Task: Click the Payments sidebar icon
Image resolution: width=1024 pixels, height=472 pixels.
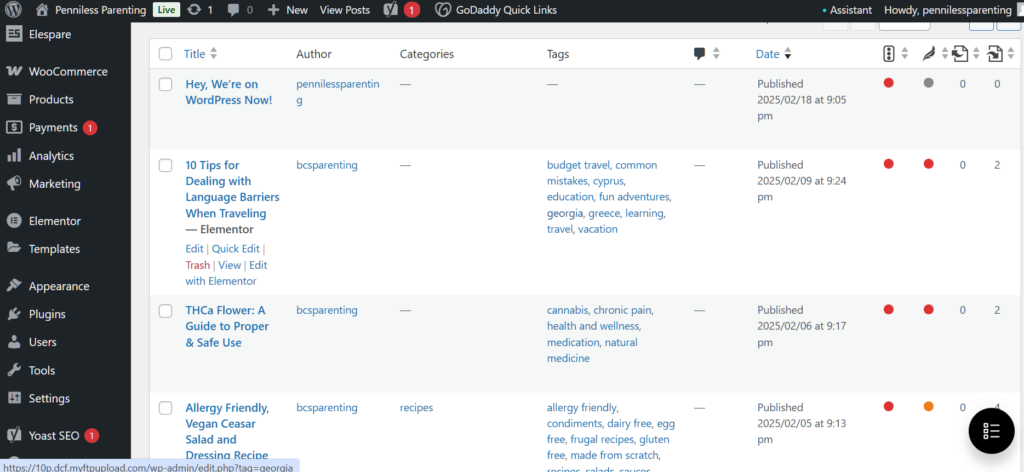Action: [14, 127]
